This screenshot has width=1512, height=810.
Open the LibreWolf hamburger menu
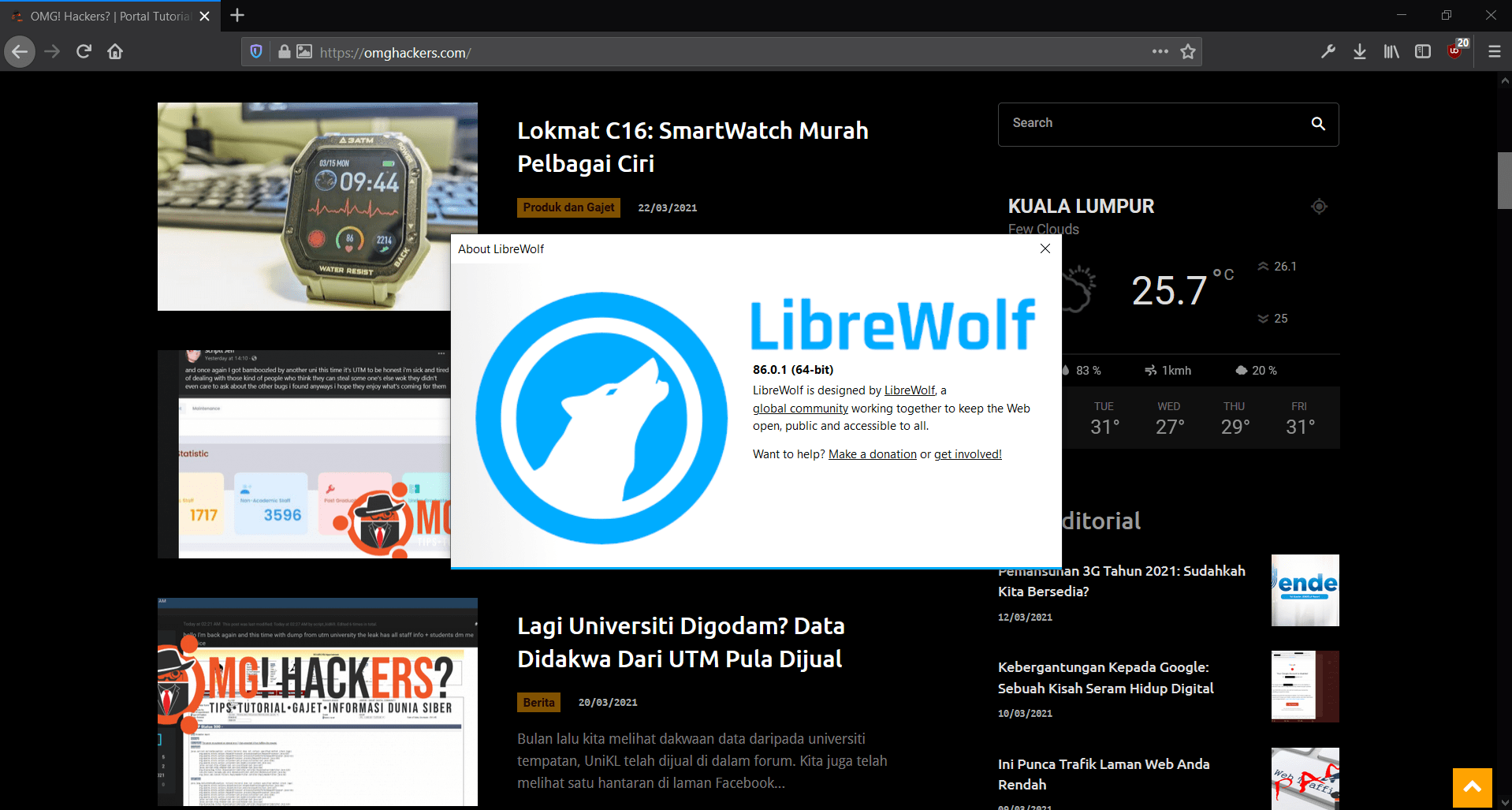click(x=1494, y=52)
